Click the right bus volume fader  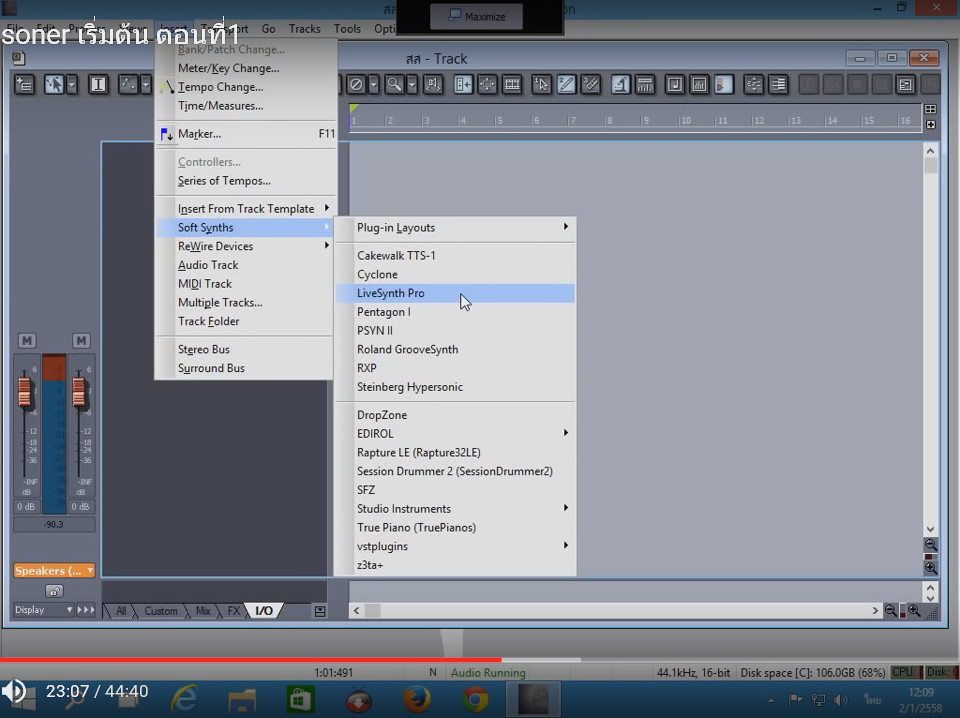coord(78,392)
